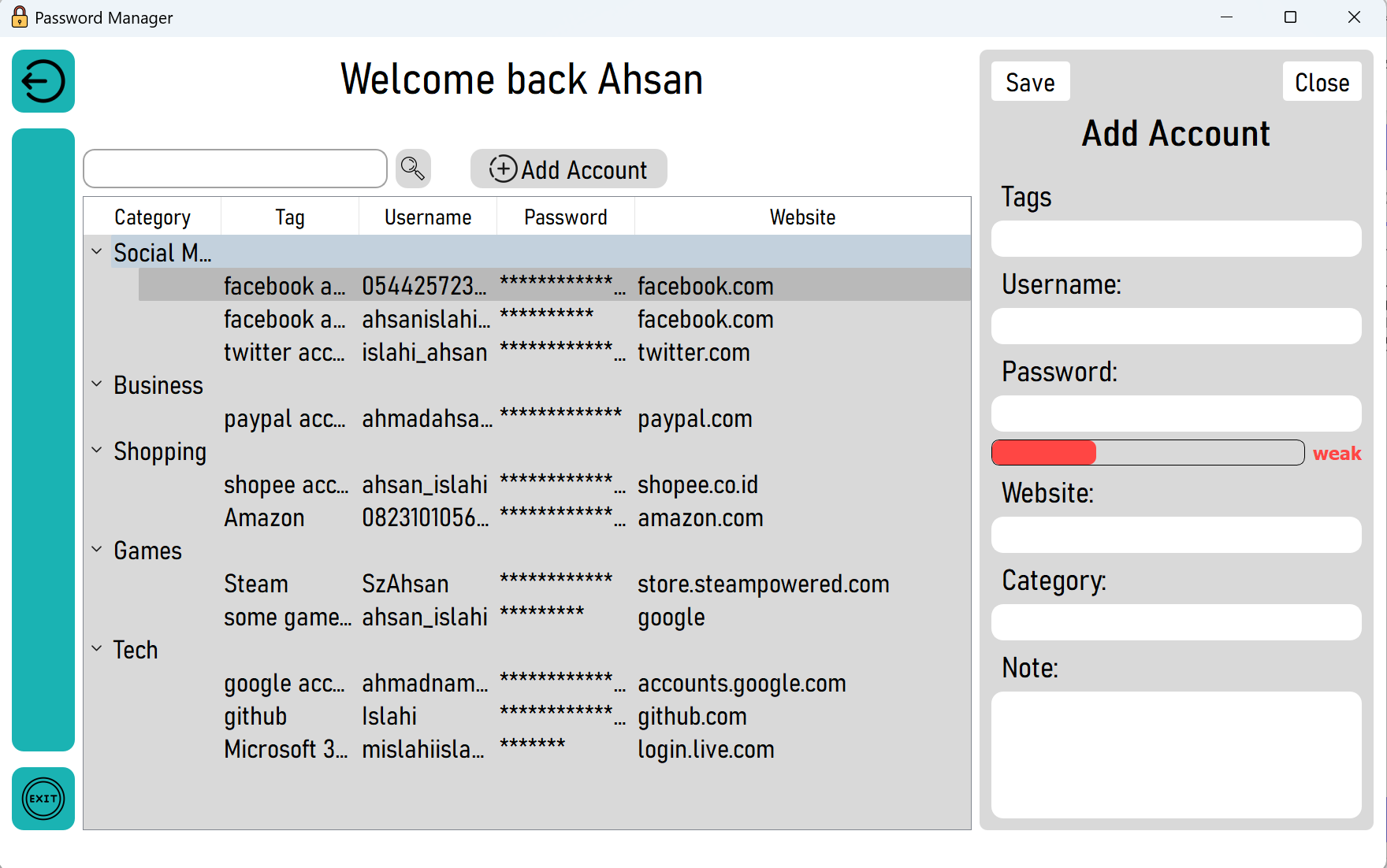
Task: Click the Add Account button with plus icon
Action: 569,169
